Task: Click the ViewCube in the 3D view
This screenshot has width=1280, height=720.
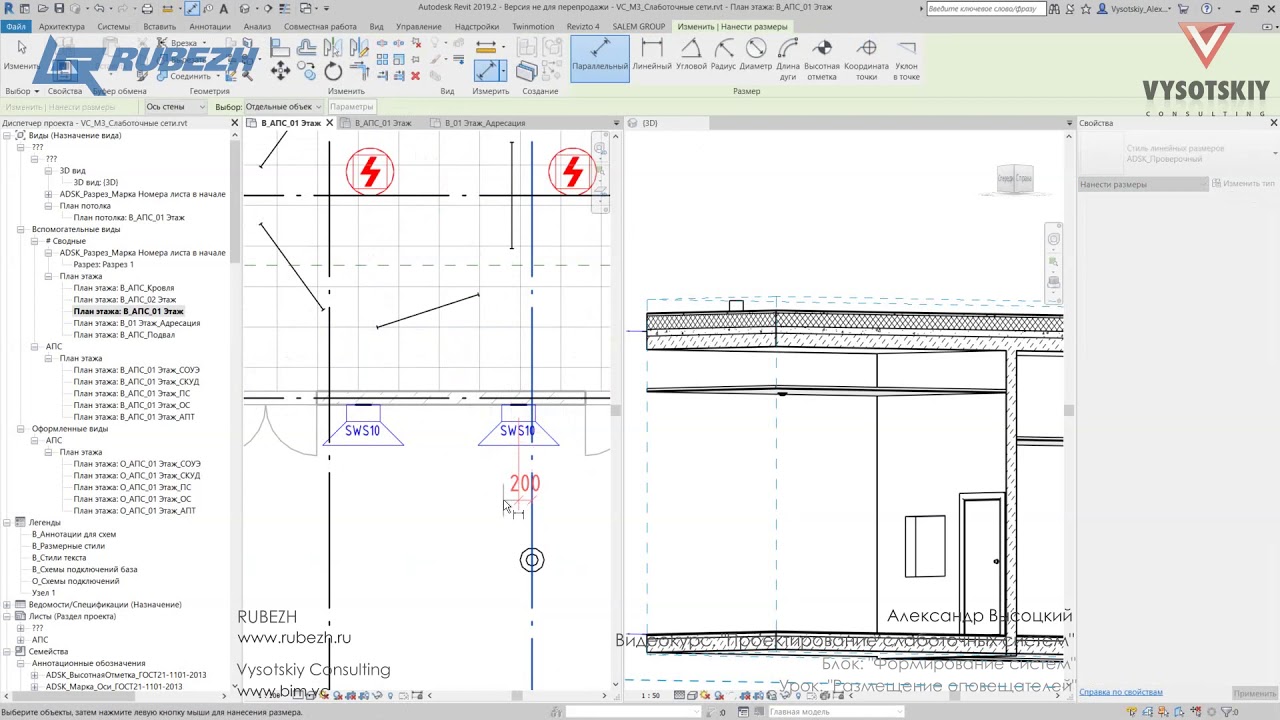Action: coord(1015,179)
